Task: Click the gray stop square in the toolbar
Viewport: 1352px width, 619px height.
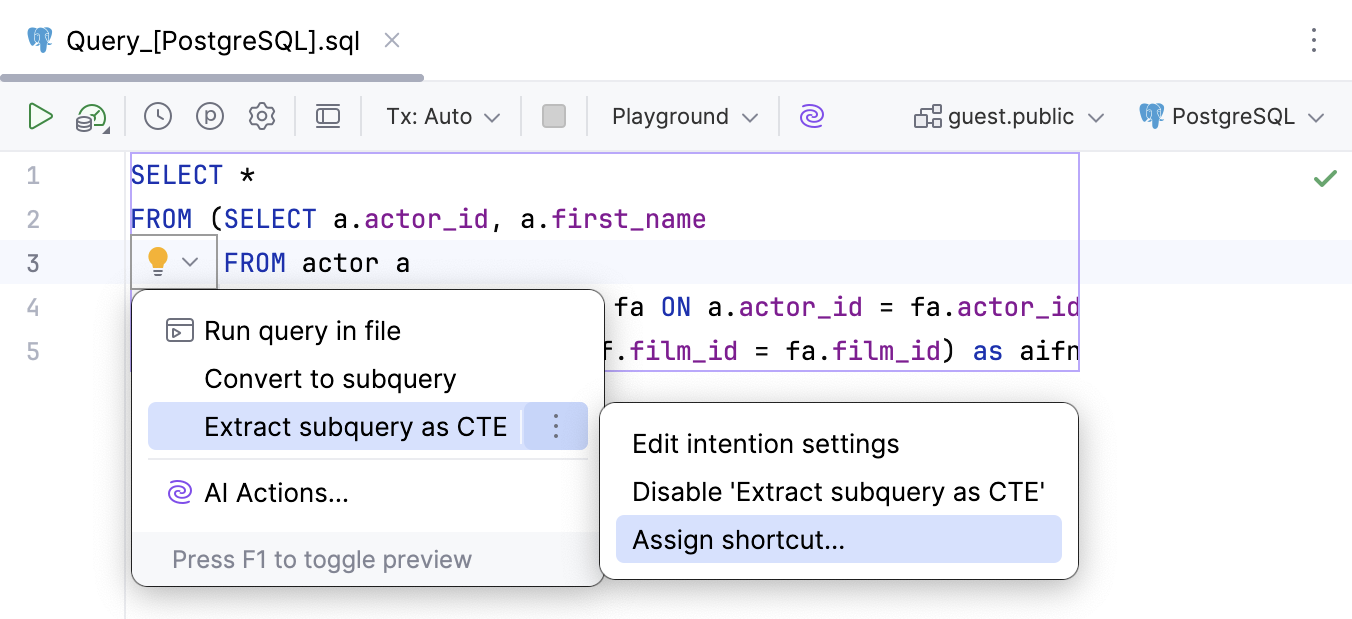Action: (x=554, y=116)
